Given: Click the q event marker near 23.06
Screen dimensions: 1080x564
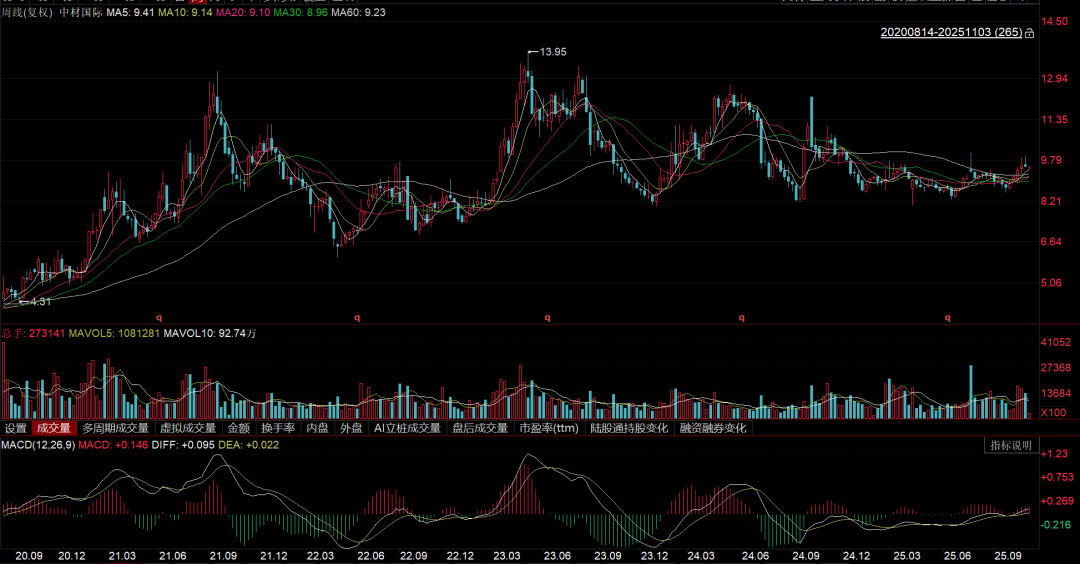Looking at the screenshot, I should (548, 317).
